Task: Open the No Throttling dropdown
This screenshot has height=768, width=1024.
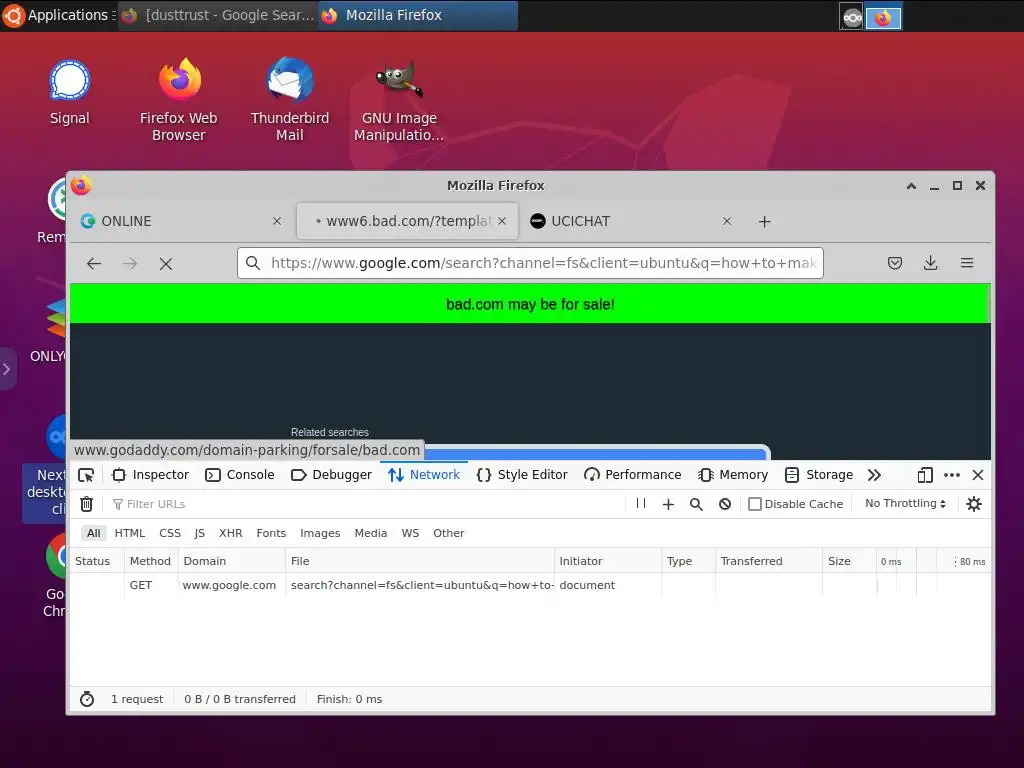Action: pos(905,504)
